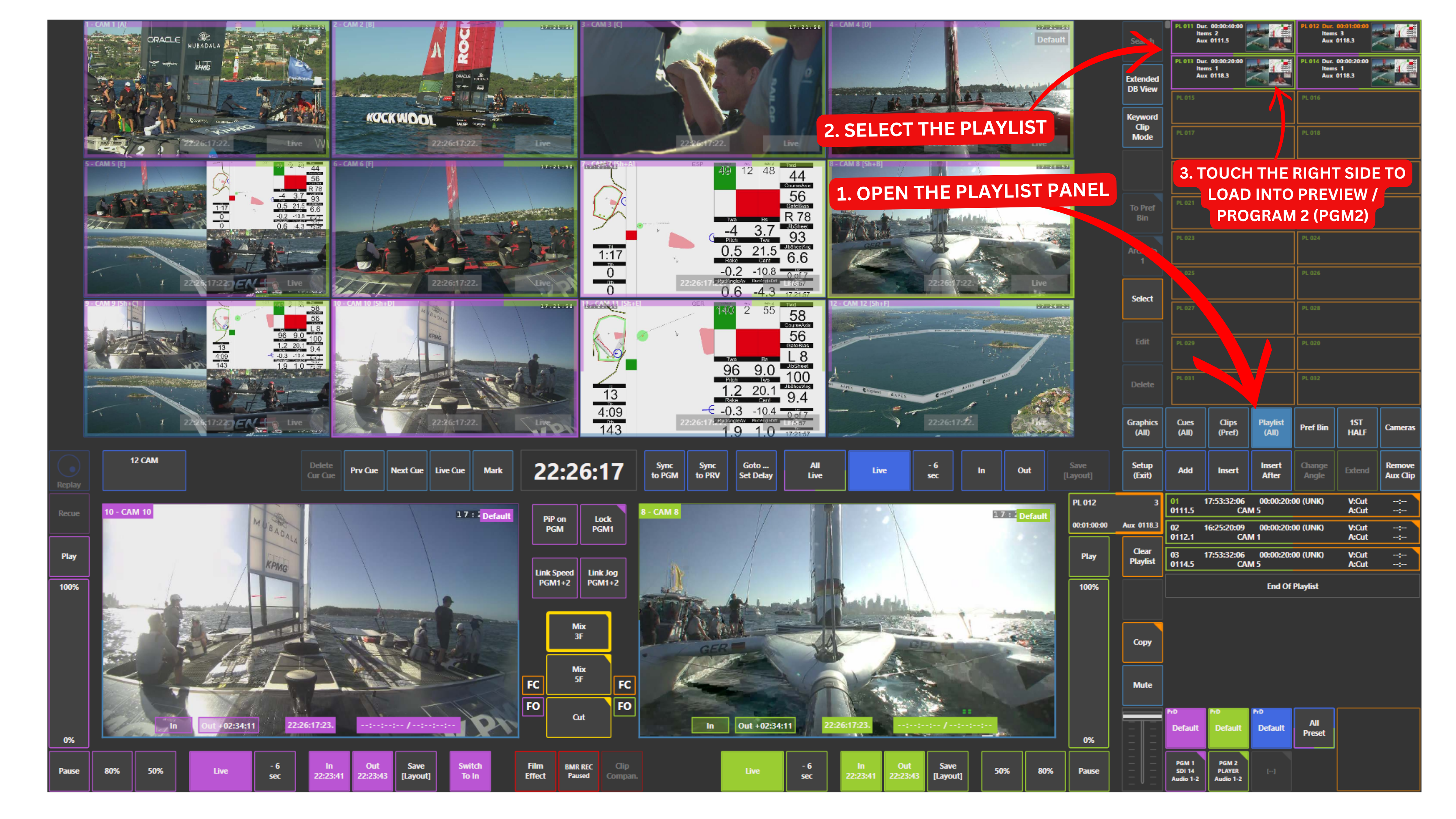Toggle Keyword Clip Mode

coord(1142,127)
